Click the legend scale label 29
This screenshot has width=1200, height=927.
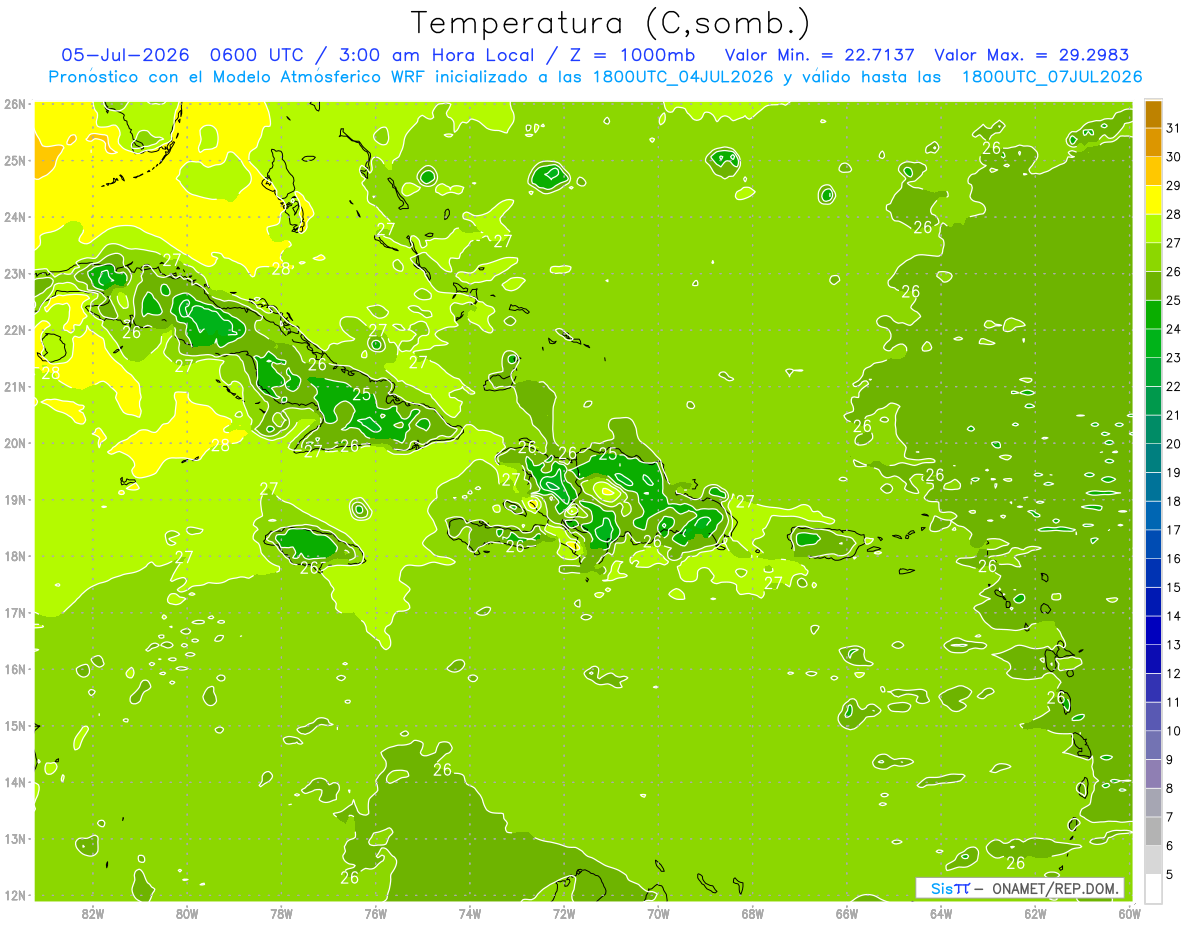[1173, 186]
